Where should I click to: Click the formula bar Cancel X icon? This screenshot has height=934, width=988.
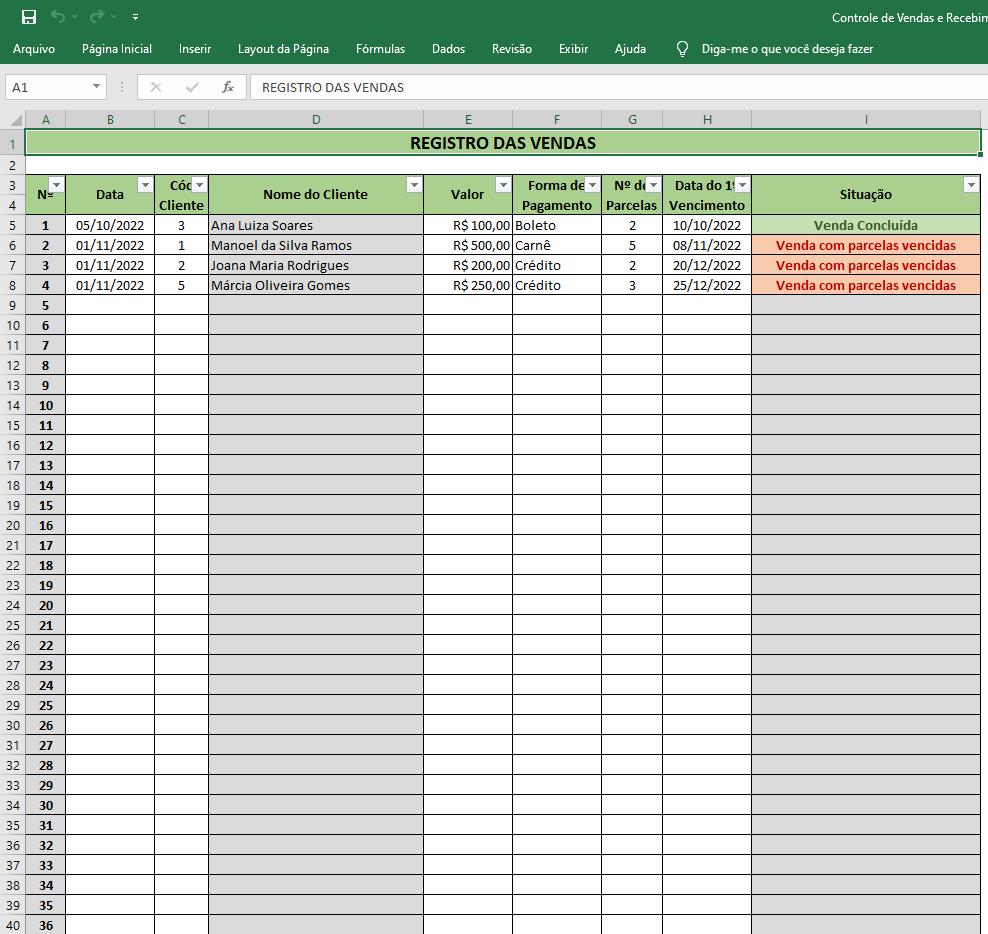[x=156, y=87]
